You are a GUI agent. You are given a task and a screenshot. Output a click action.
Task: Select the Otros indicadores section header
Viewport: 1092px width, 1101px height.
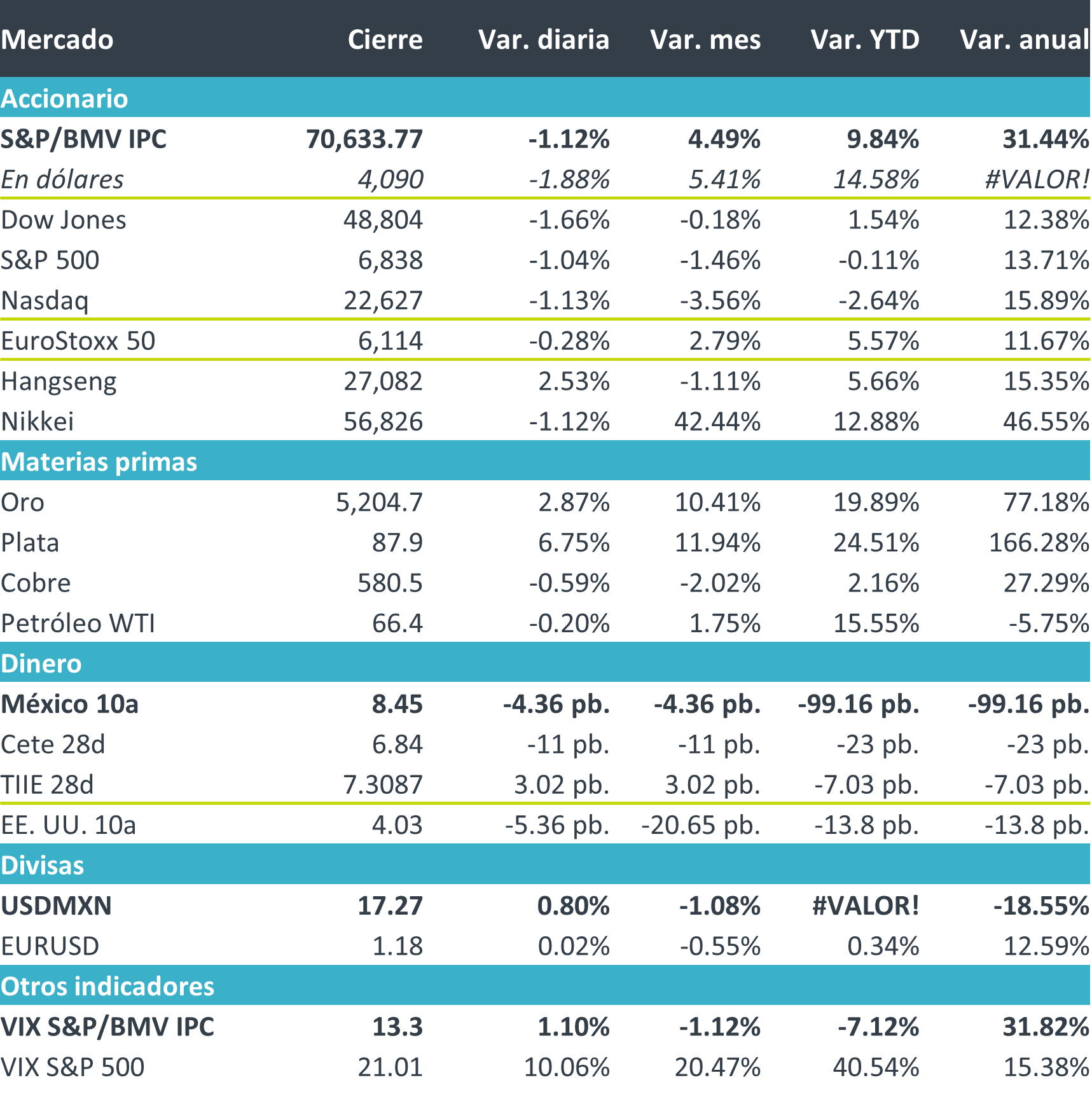coord(107,986)
